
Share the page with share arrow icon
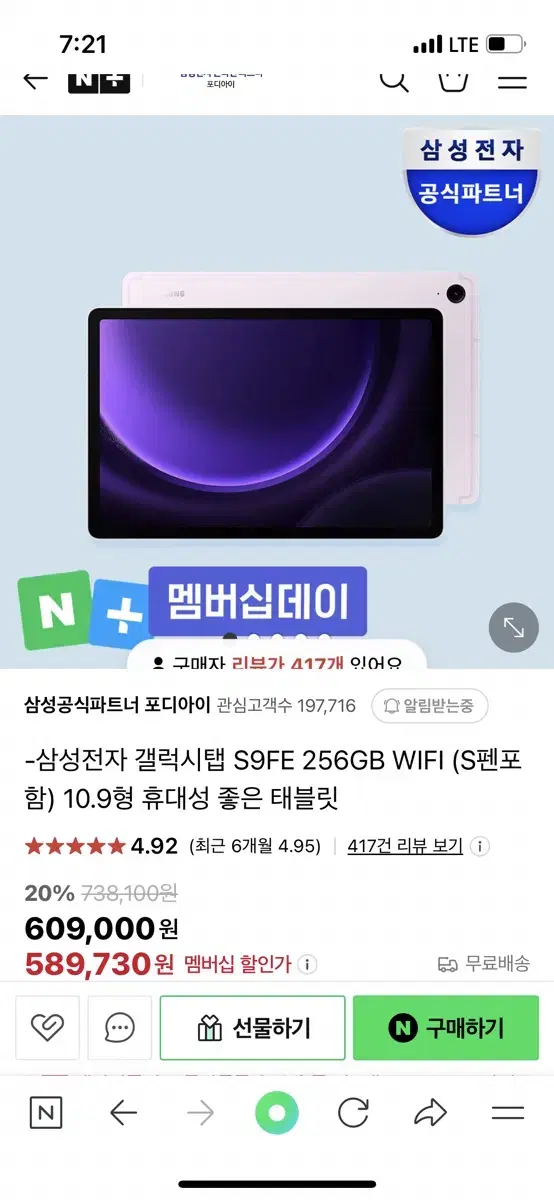(430, 1113)
